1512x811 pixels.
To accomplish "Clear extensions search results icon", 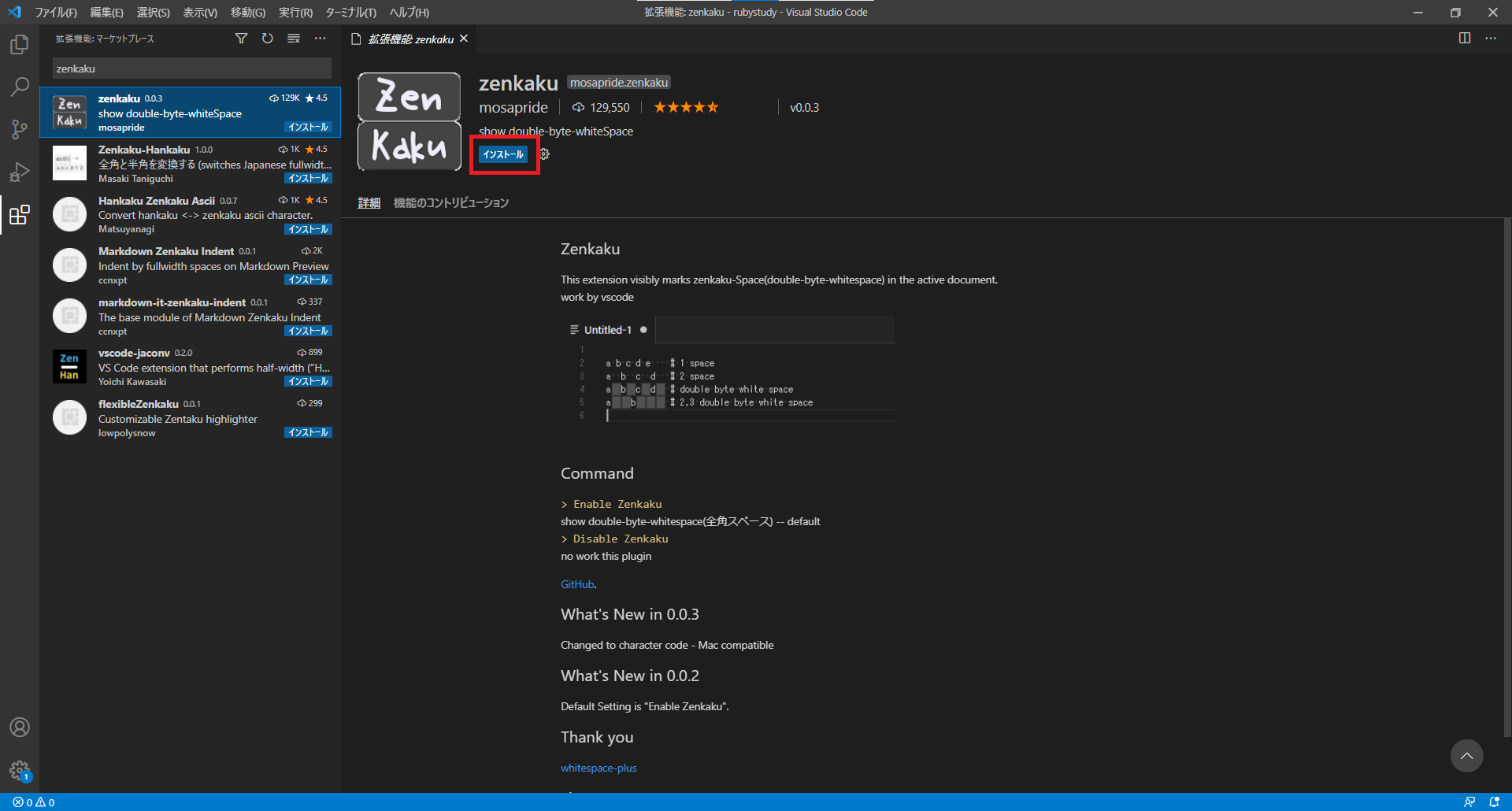I will pos(294,39).
